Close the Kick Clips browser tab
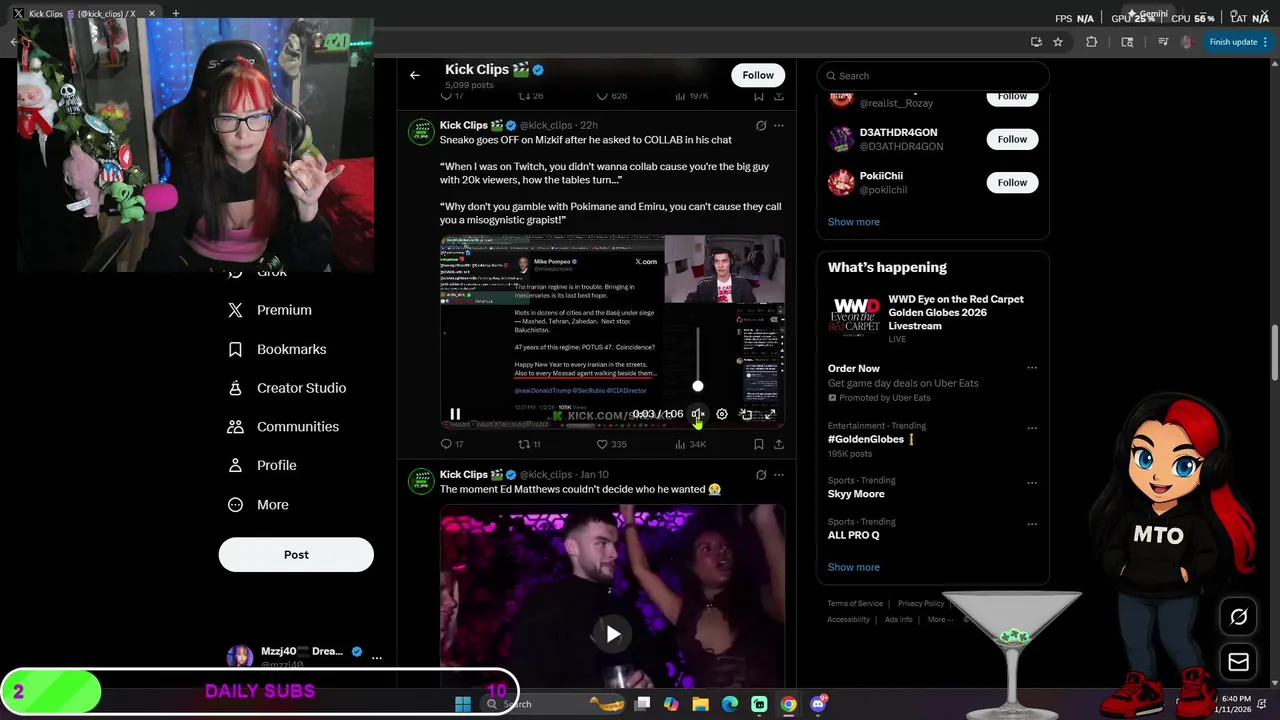This screenshot has width=1280, height=720. 152,14
